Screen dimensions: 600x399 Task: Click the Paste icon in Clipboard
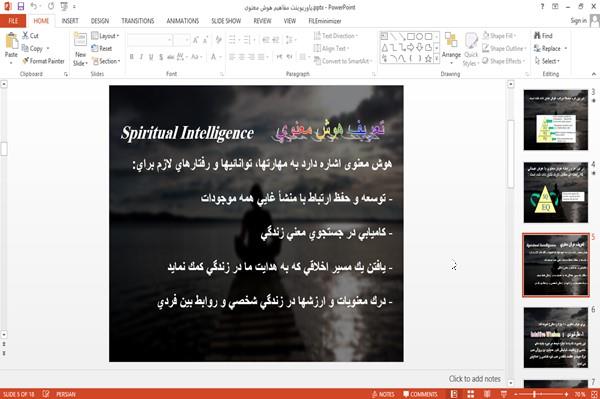[x=11, y=45]
